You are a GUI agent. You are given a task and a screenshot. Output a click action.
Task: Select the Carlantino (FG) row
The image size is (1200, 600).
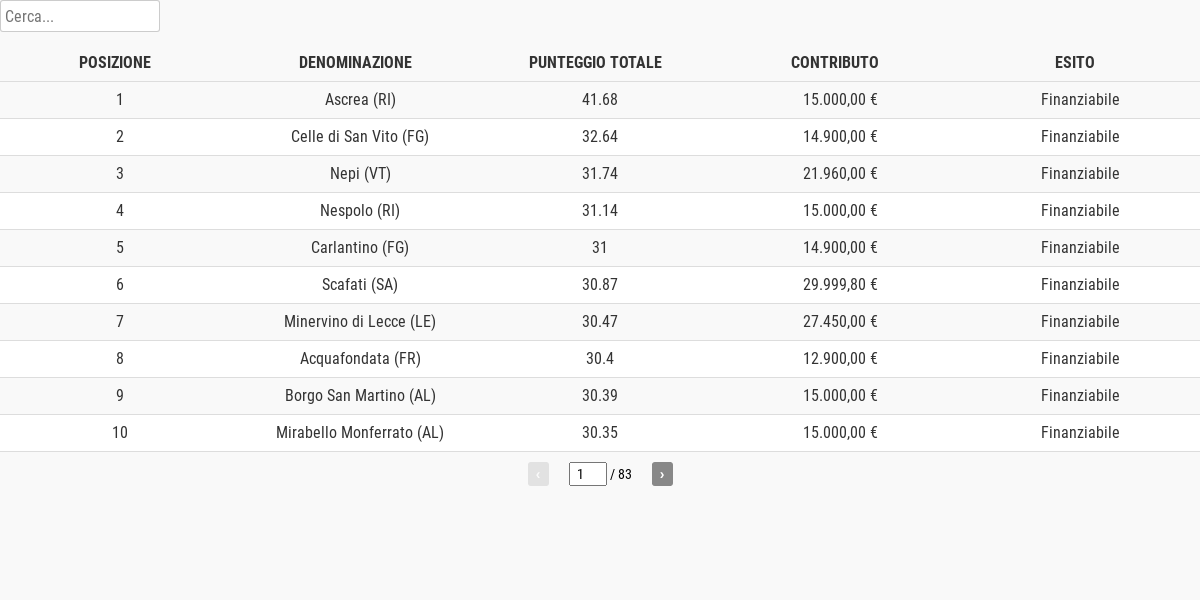click(x=600, y=248)
